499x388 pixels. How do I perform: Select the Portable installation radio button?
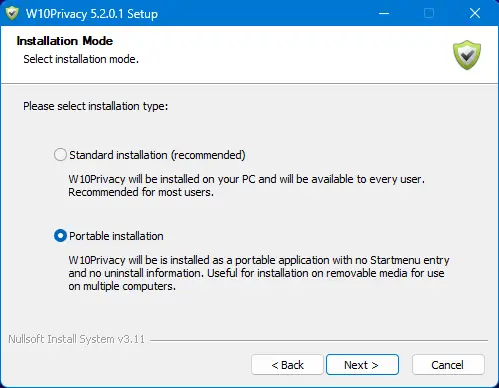click(60, 236)
